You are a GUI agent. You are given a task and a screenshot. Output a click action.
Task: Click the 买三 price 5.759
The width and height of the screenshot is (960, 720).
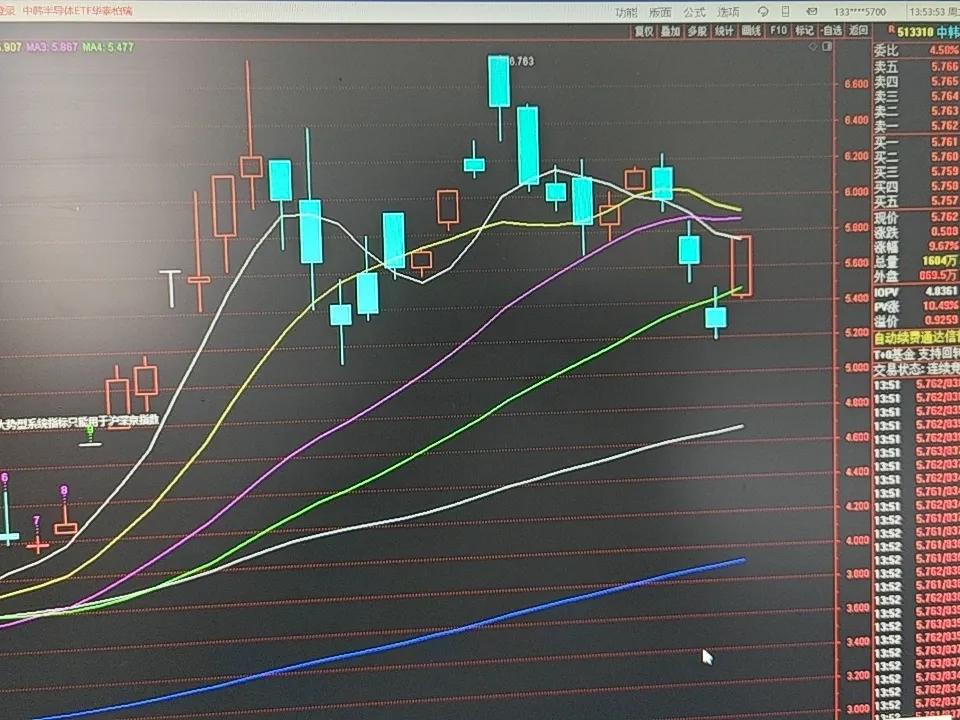tap(945, 171)
